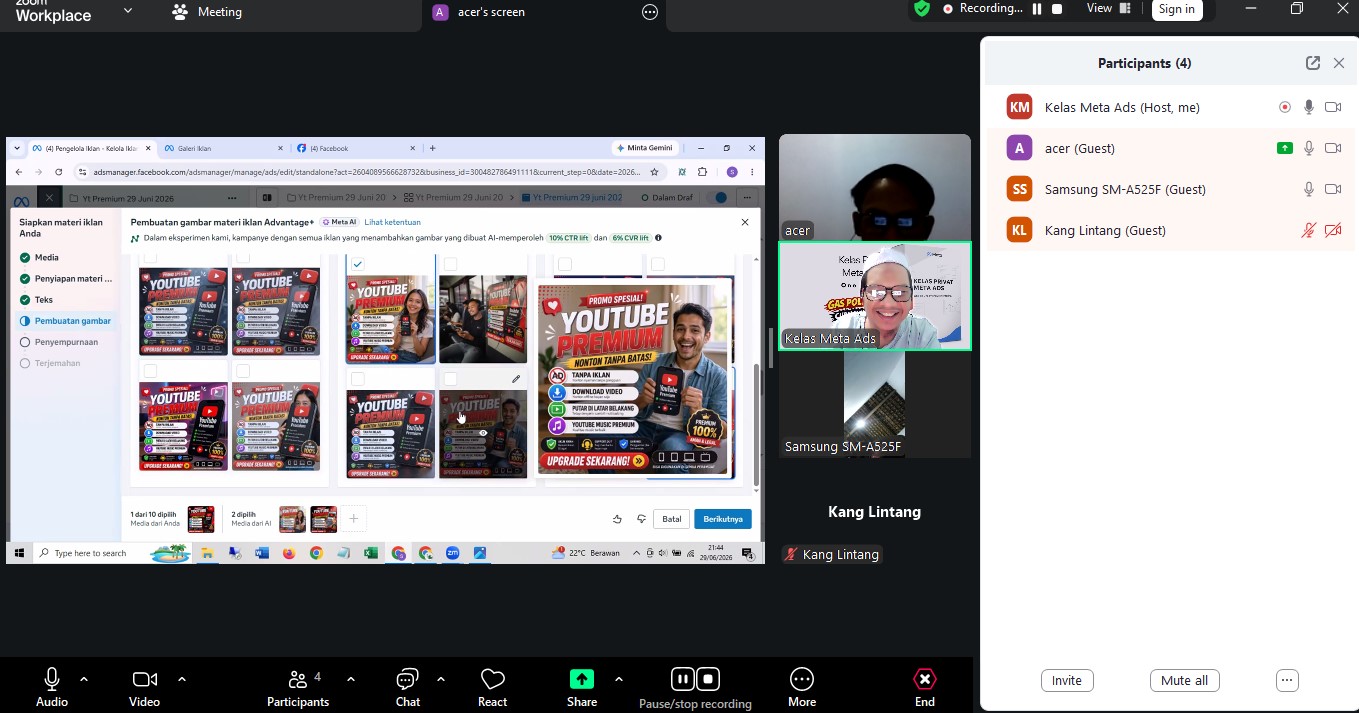This screenshot has width=1359, height=713.
Task: Expand the Chat options caret
Action: point(441,679)
